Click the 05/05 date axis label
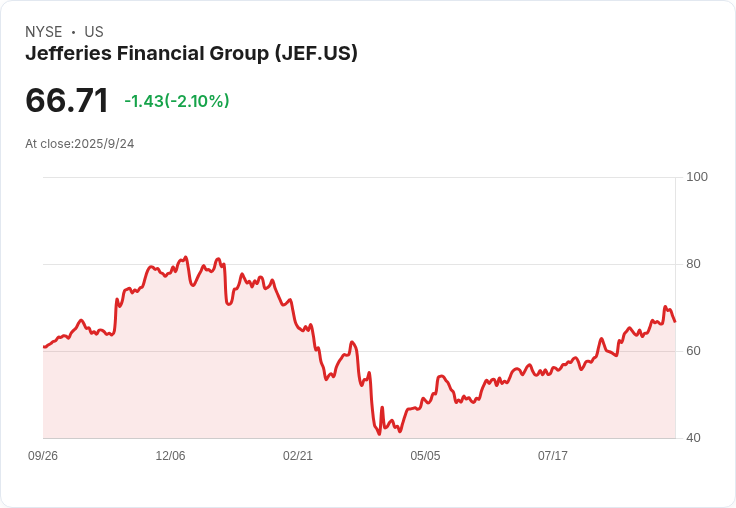This screenshot has height=508, width=736. click(x=425, y=456)
